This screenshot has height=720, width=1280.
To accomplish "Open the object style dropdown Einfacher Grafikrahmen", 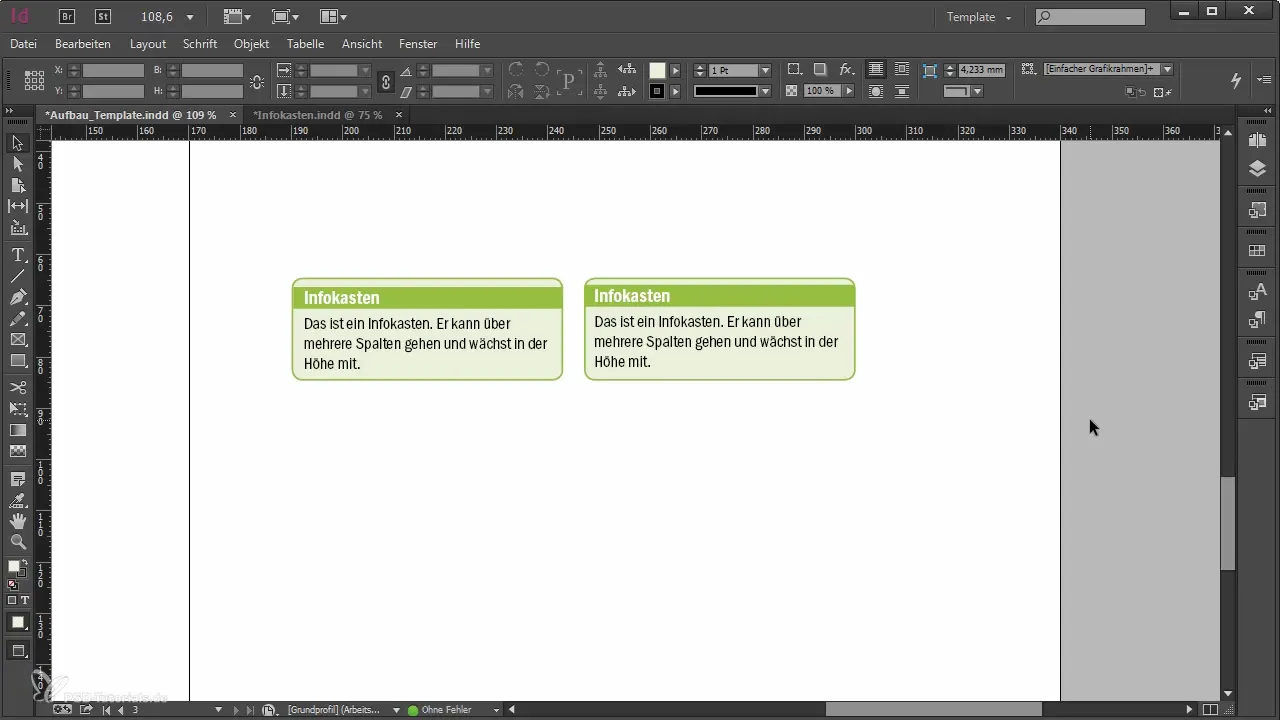I will pyautogui.click(x=1167, y=69).
